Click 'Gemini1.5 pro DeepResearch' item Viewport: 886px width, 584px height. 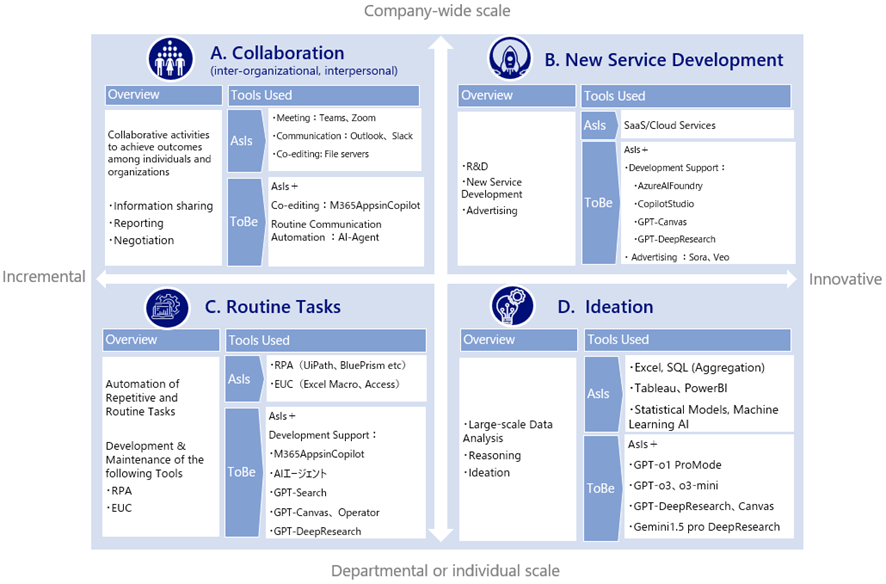tap(704, 527)
